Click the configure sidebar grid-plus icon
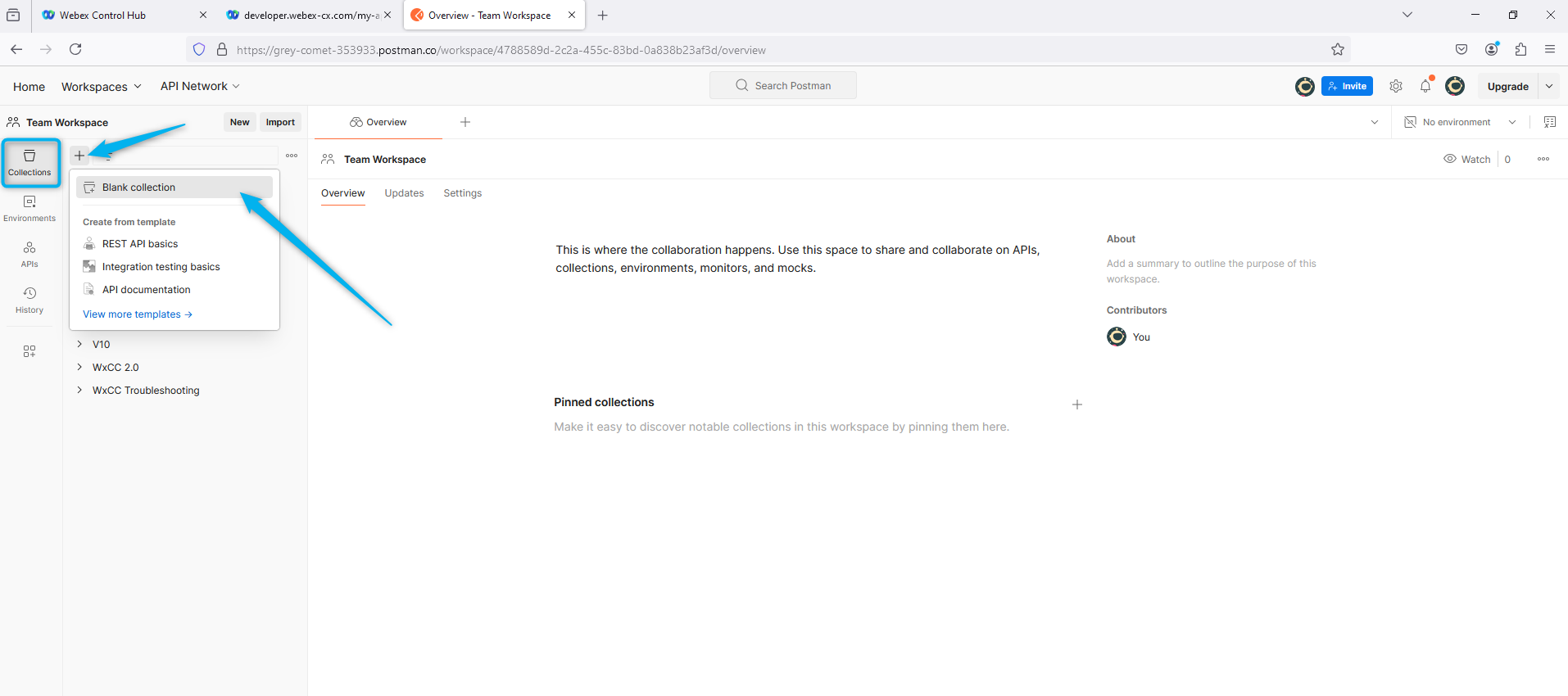 [29, 351]
